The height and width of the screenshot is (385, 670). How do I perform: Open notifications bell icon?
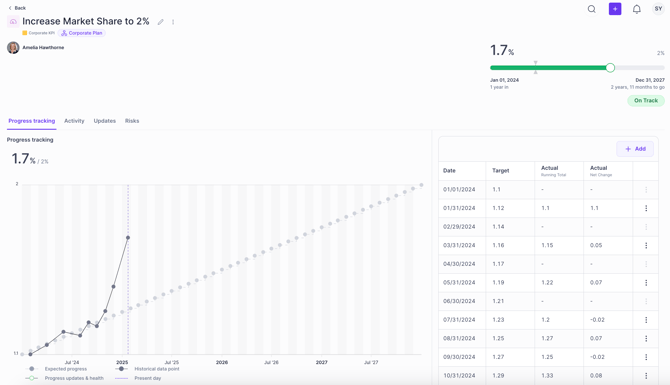click(637, 9)
